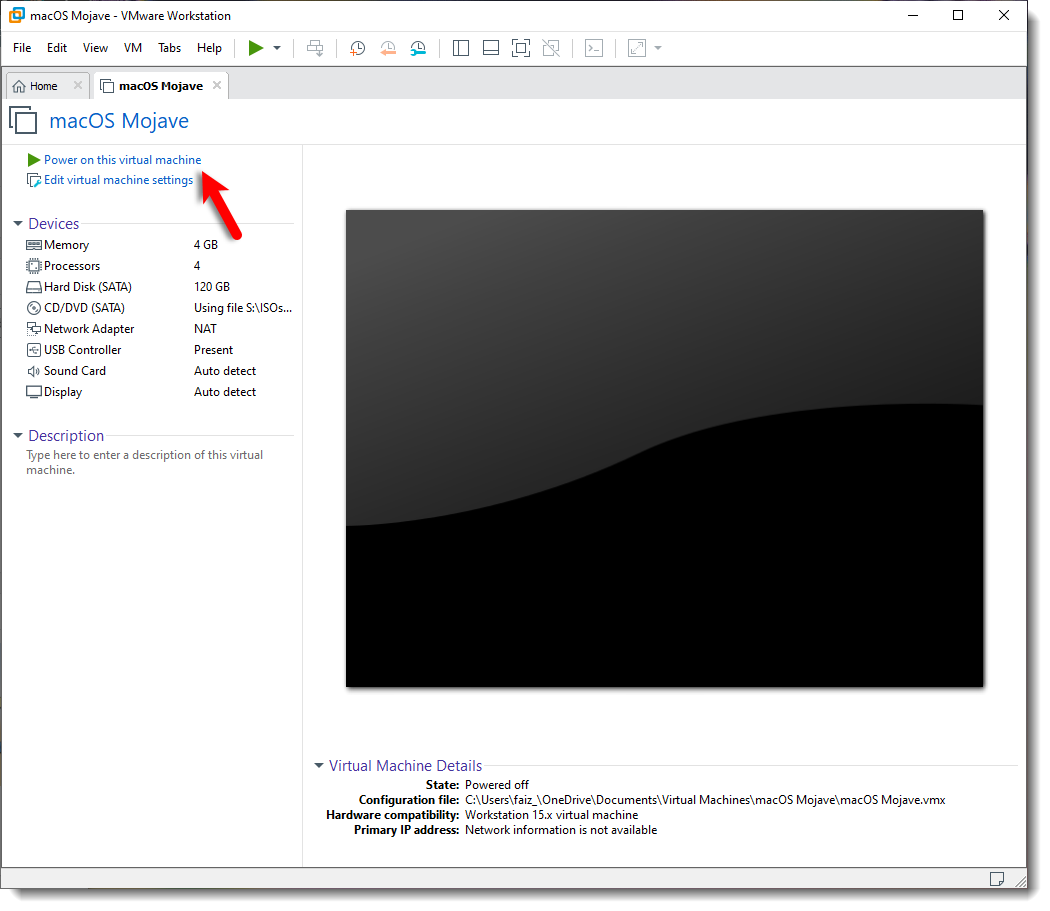Click the 'Powered off' state text

(x=497, y=785)
